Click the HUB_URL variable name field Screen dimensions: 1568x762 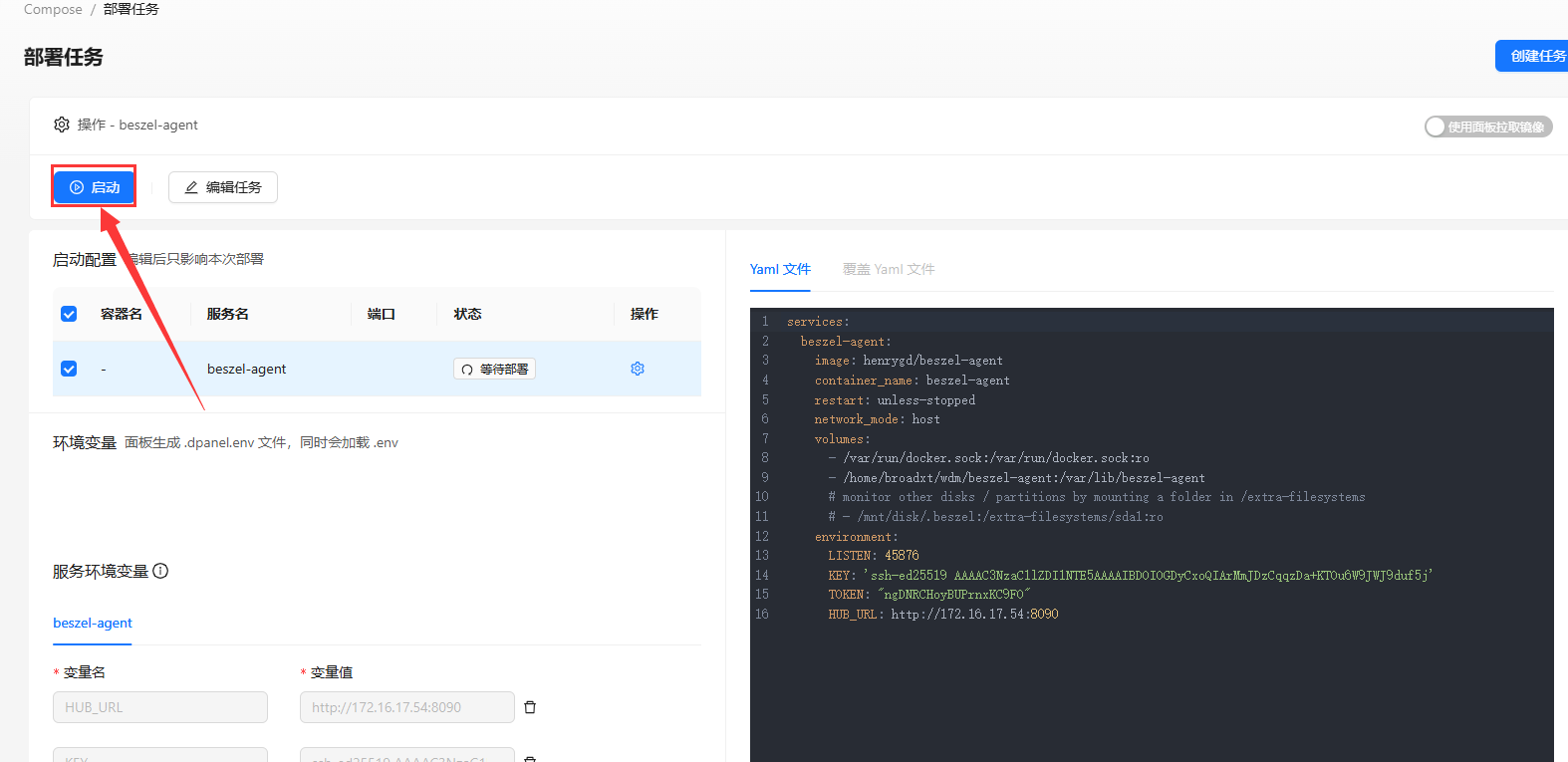click(160, 707)
